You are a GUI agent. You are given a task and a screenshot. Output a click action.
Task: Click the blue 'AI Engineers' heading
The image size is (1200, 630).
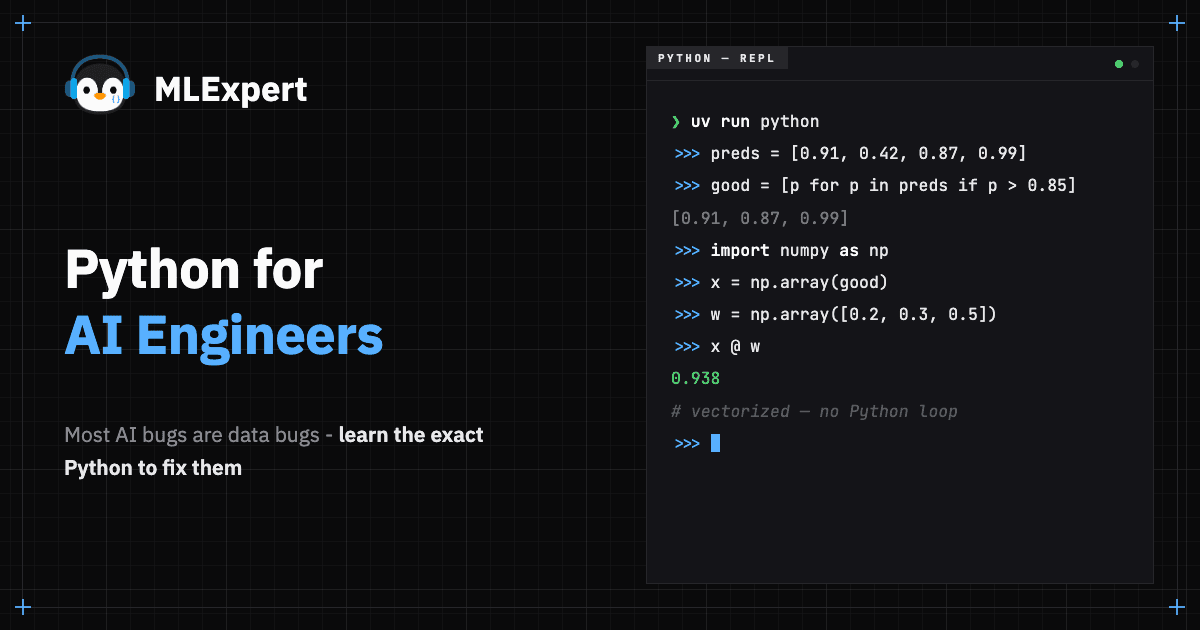(x=224, y=336)
